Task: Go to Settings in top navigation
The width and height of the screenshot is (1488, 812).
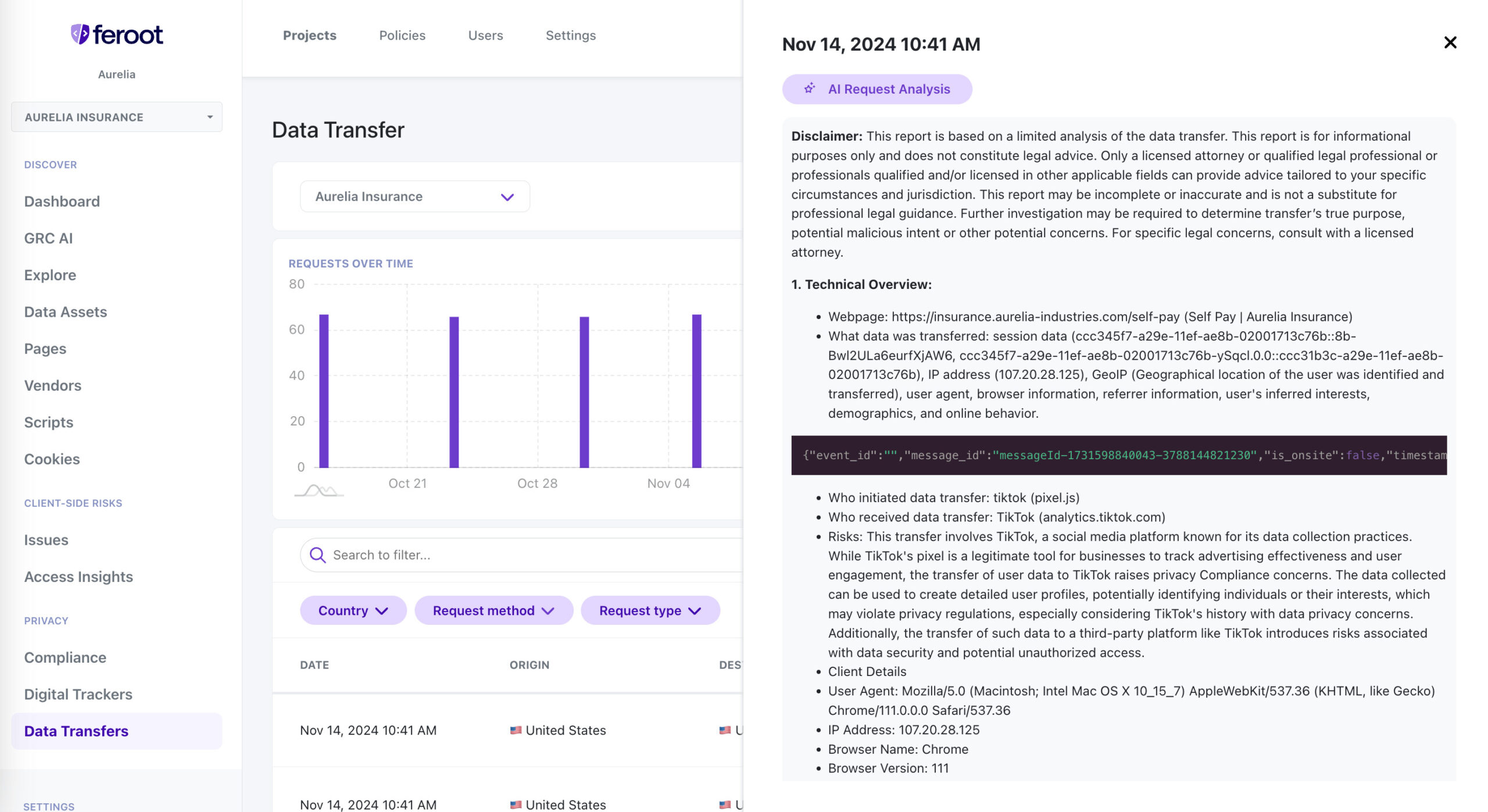Action: [x=570, y=35]
